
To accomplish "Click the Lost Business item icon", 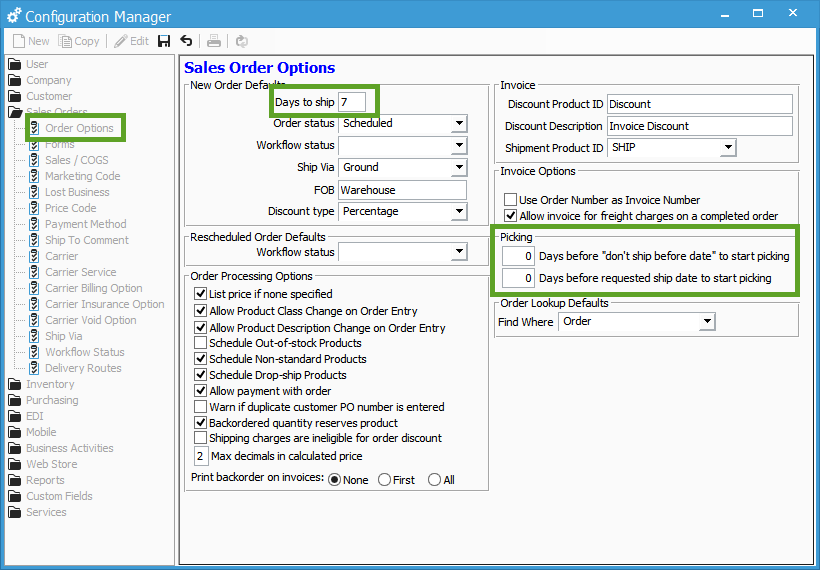I will click(35, 192).
